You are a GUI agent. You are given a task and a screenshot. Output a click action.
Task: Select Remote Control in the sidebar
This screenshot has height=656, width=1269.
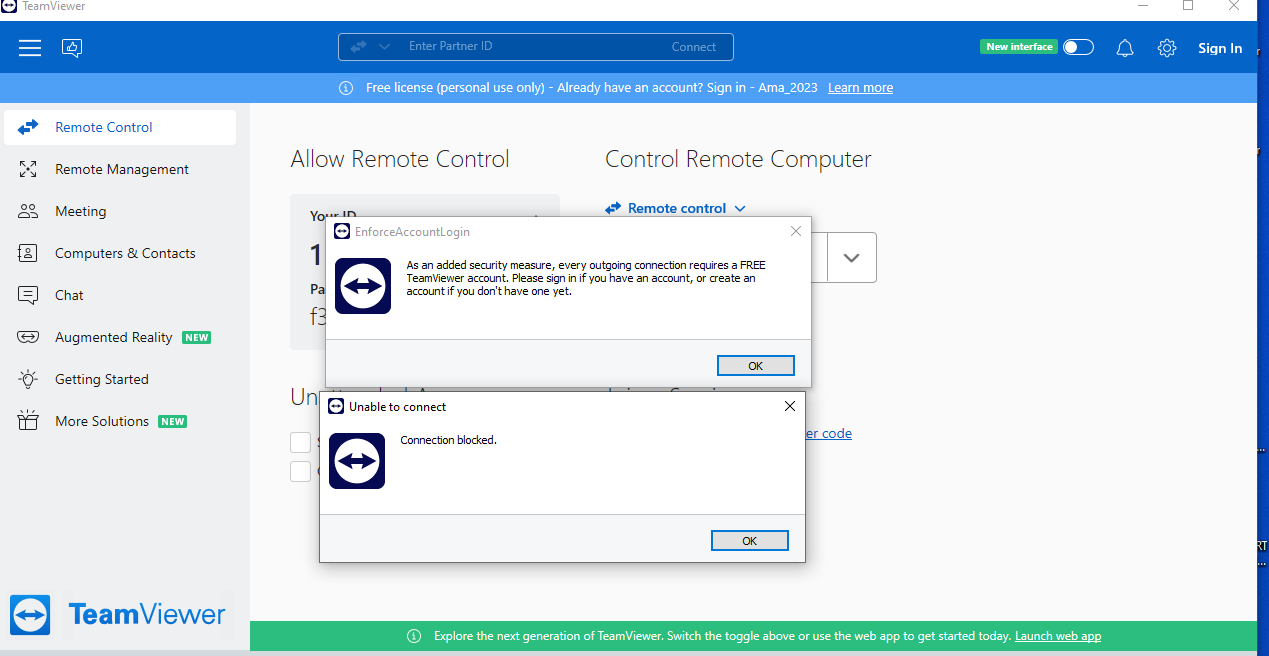tap(120, 127)
